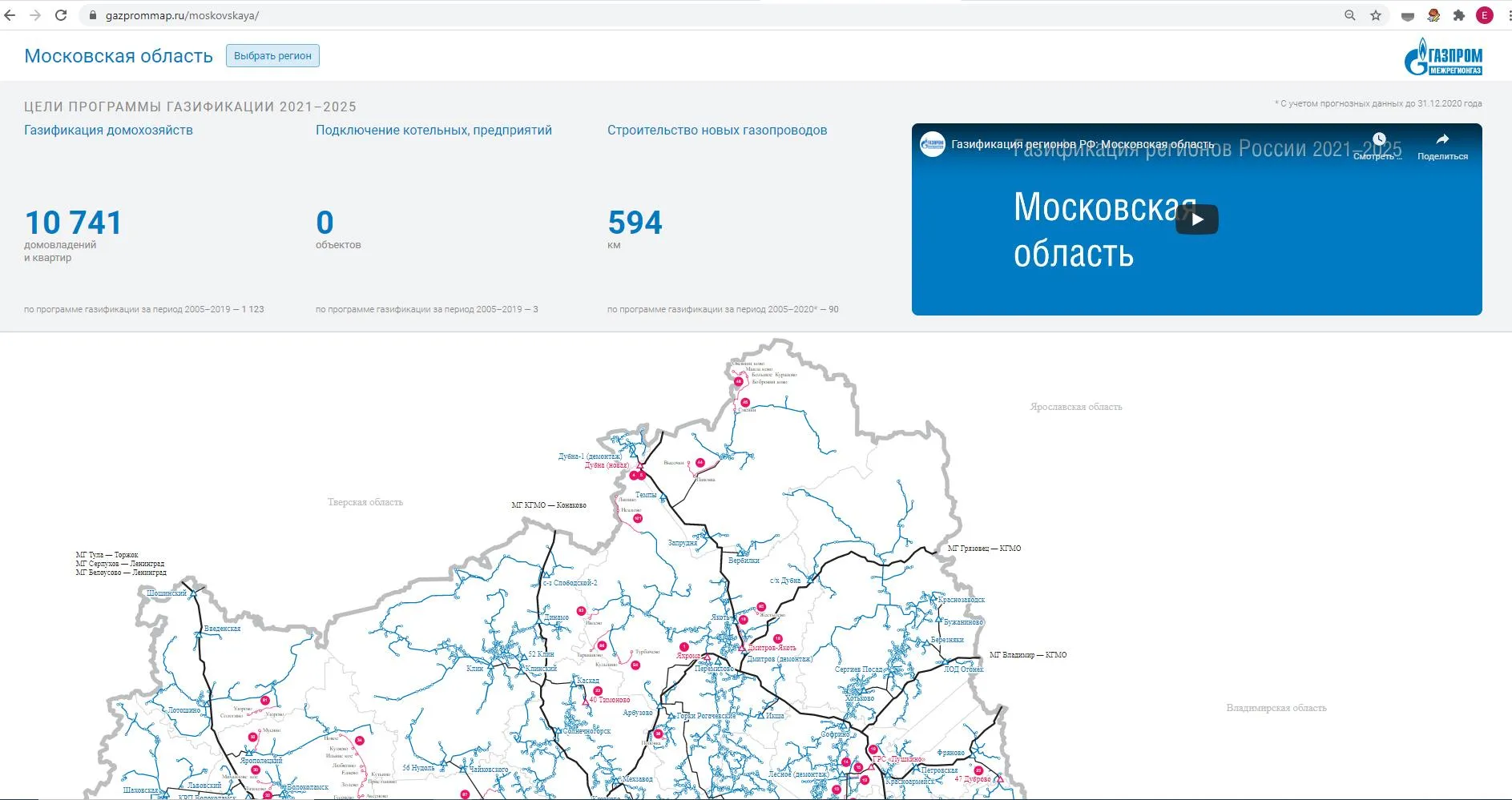Click the 40 Тимоново station label
This screenshot has height=800, width=1512.
[x=610, y=700]
